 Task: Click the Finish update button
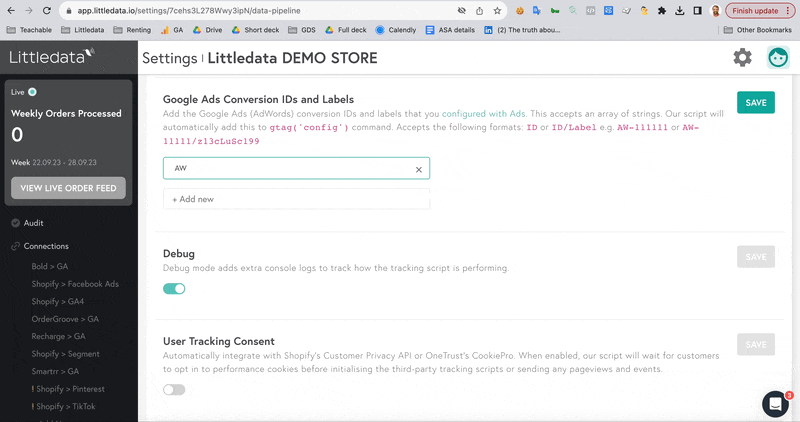click(x=760, y=11)
